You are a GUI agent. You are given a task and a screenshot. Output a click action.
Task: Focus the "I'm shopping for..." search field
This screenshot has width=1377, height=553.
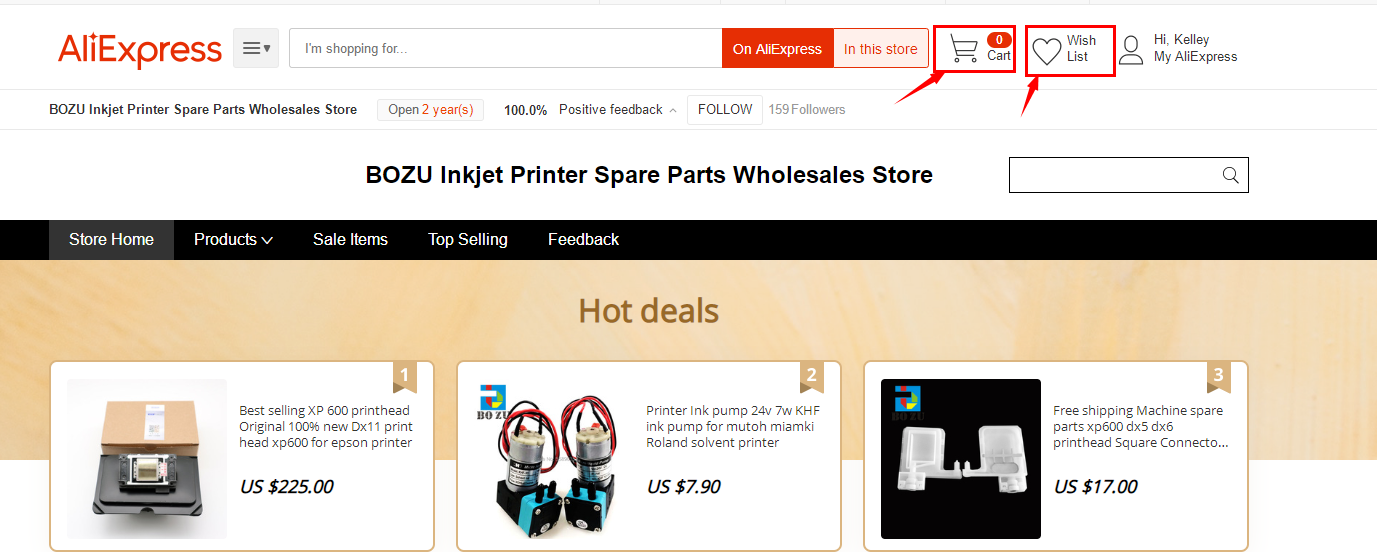click(505, 48)
